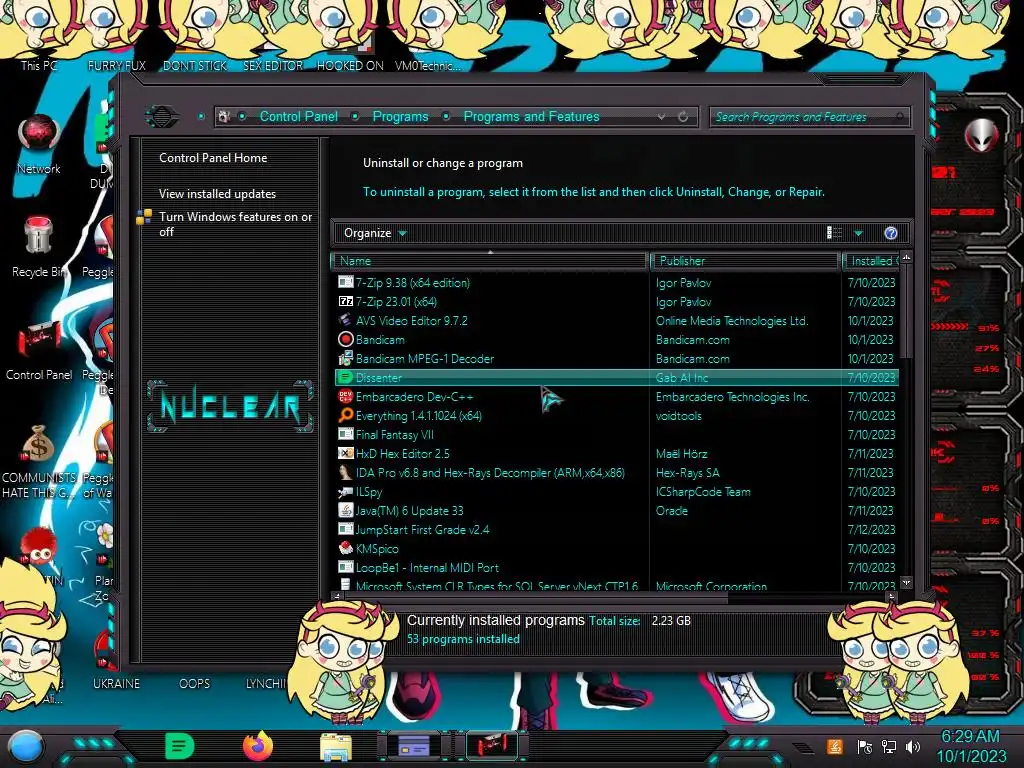Click the LoopBe1 Internal MIDI Port icon

(345, 568)
